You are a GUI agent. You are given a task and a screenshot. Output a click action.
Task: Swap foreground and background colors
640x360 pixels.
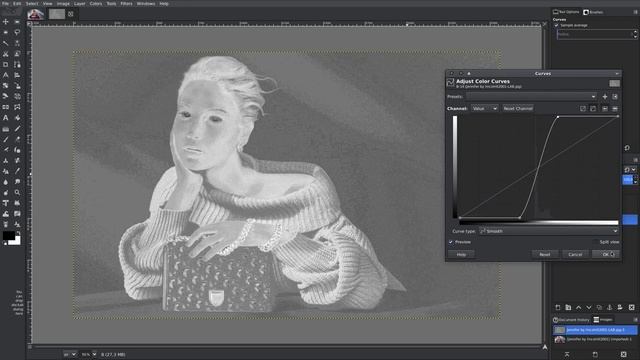coord(18,233)
